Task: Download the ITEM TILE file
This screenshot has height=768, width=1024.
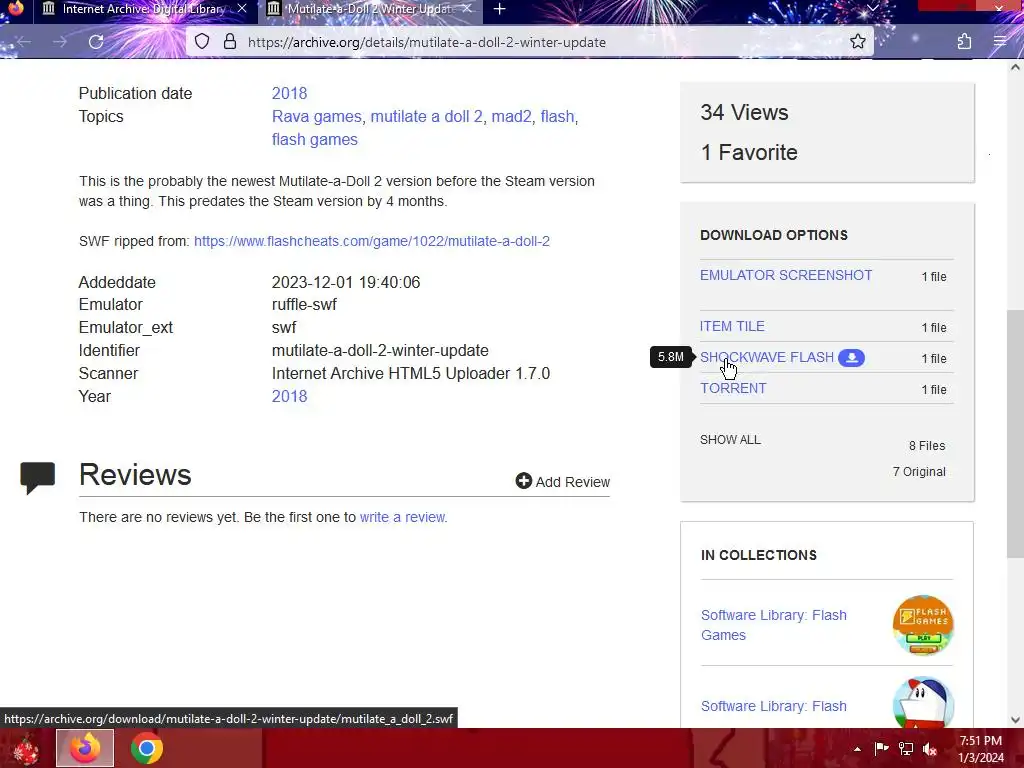Action: coord(732,327)
